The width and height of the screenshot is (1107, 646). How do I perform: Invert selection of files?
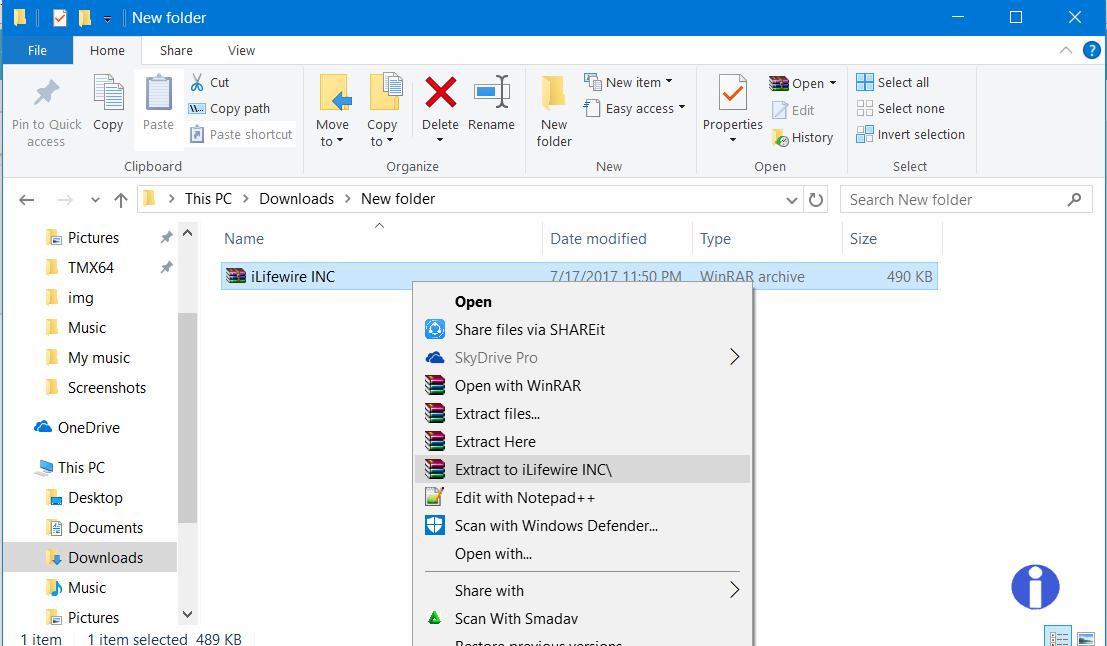tap(910, 134)
